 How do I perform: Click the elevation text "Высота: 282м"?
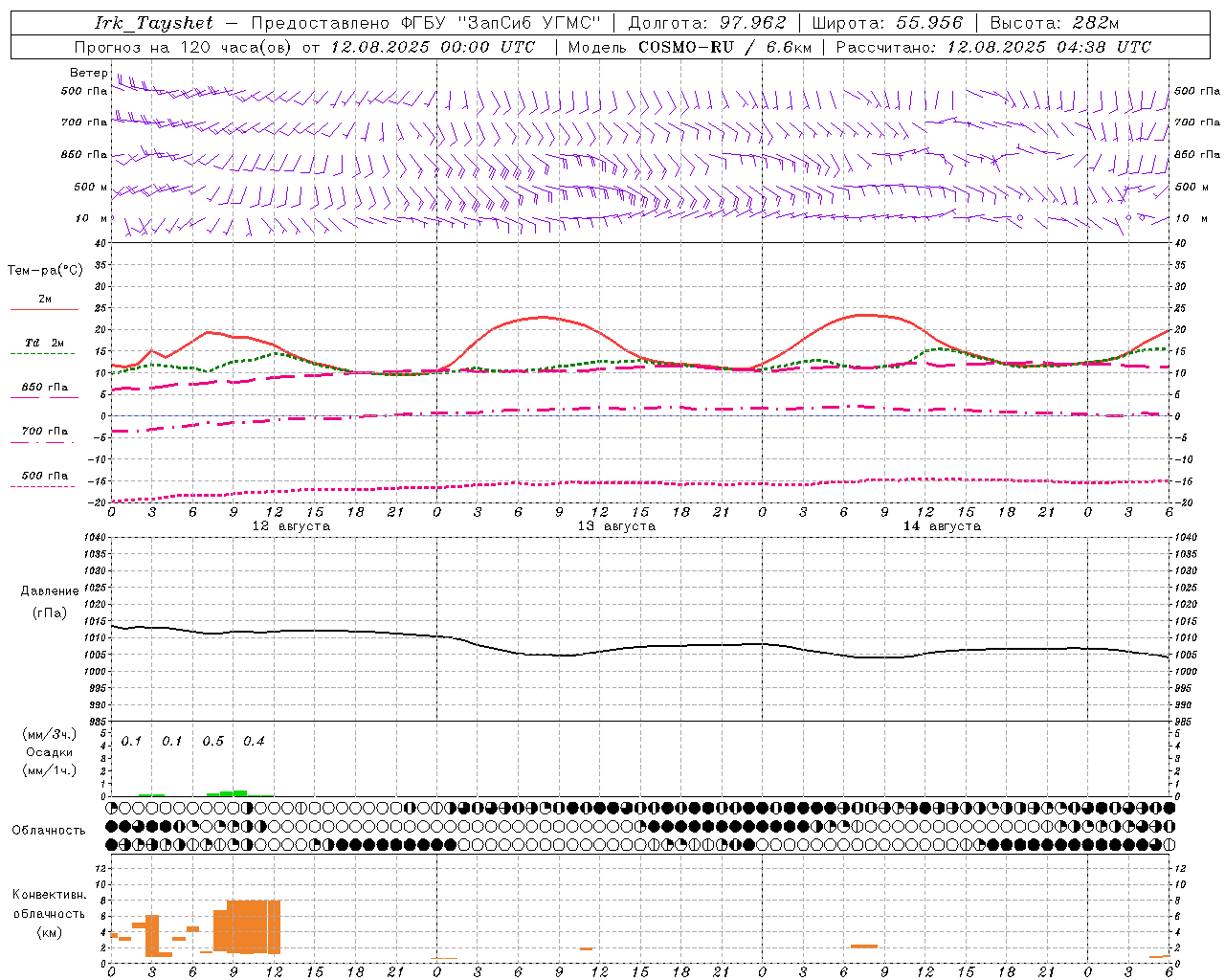[x=1055, y=23]
